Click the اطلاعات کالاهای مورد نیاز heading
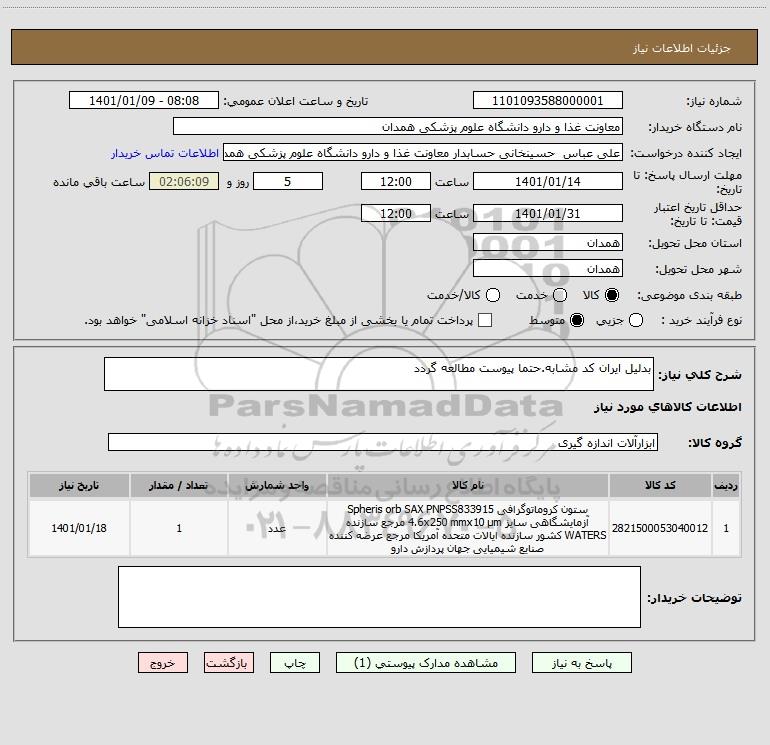The height and width of the screenshot is (745, 770). click(x=667, y=407)
